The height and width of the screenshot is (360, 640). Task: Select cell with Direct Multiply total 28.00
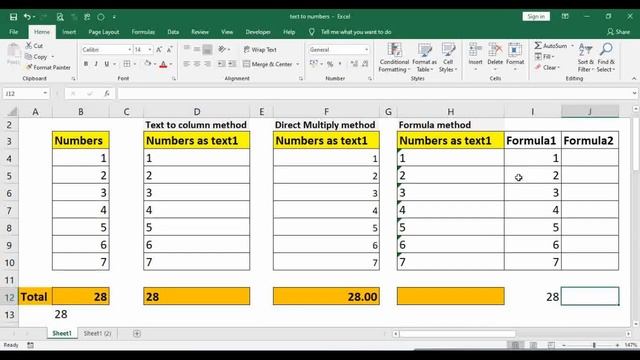point(326,296)
